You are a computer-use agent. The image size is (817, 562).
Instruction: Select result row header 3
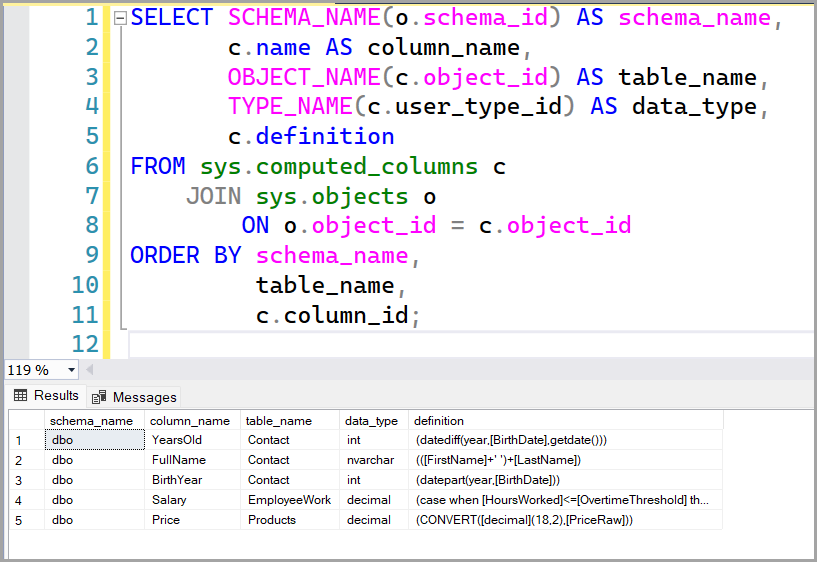[x=27, y=480]
